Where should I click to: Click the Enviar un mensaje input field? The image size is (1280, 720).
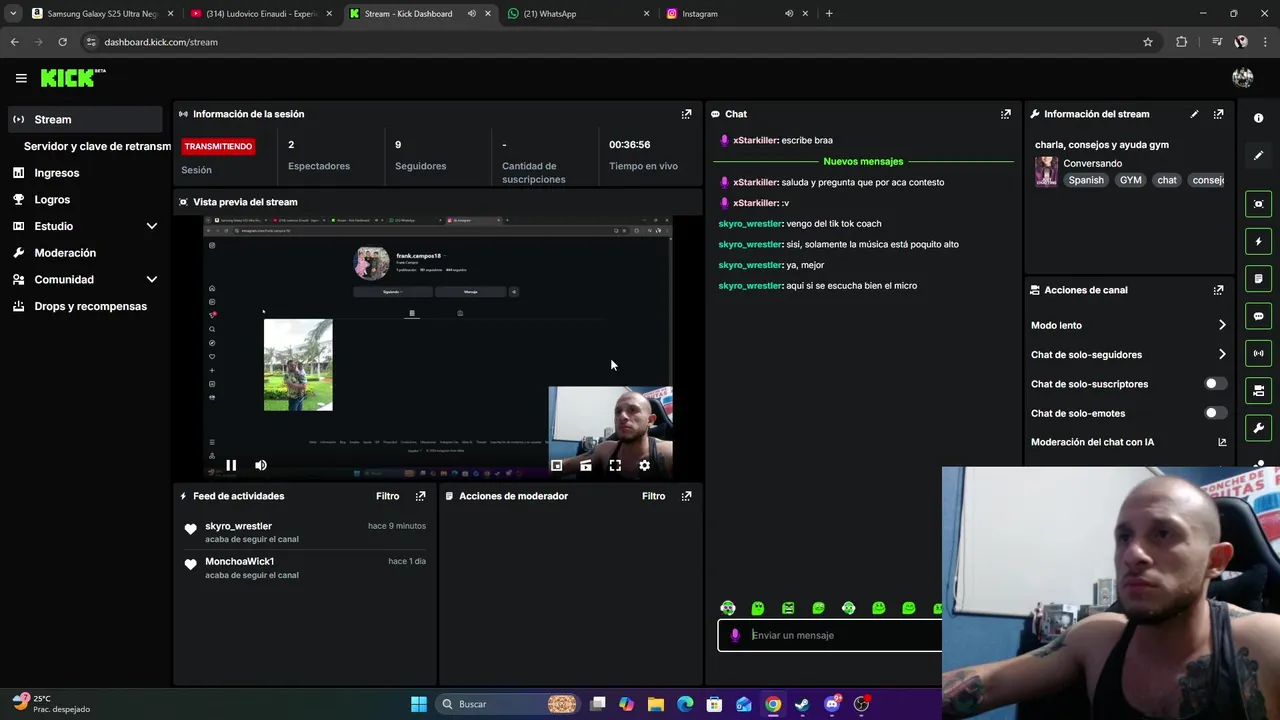click(830, 635)
